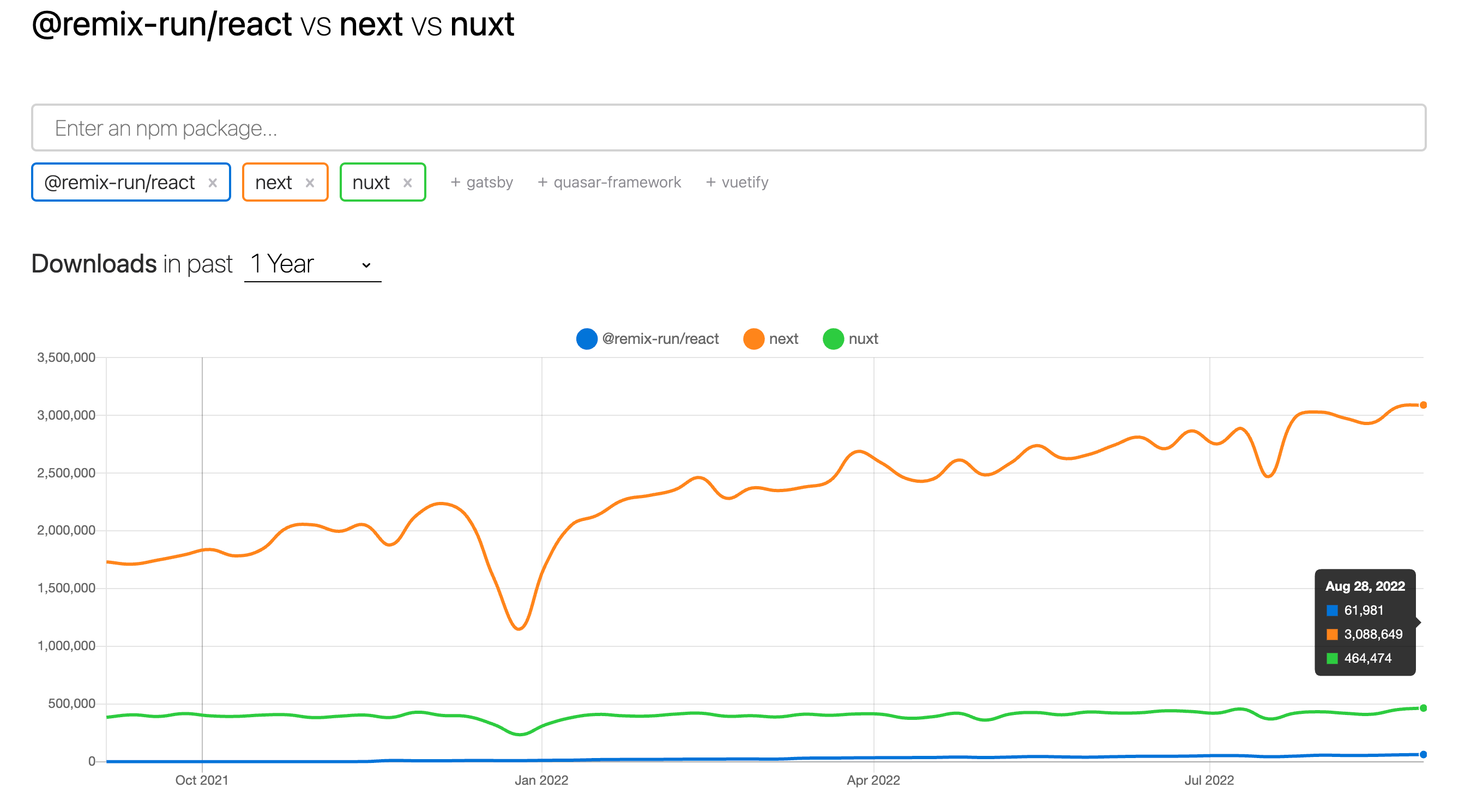
Task: Click the nuxt package tag icon
Action: coord(407,183)
